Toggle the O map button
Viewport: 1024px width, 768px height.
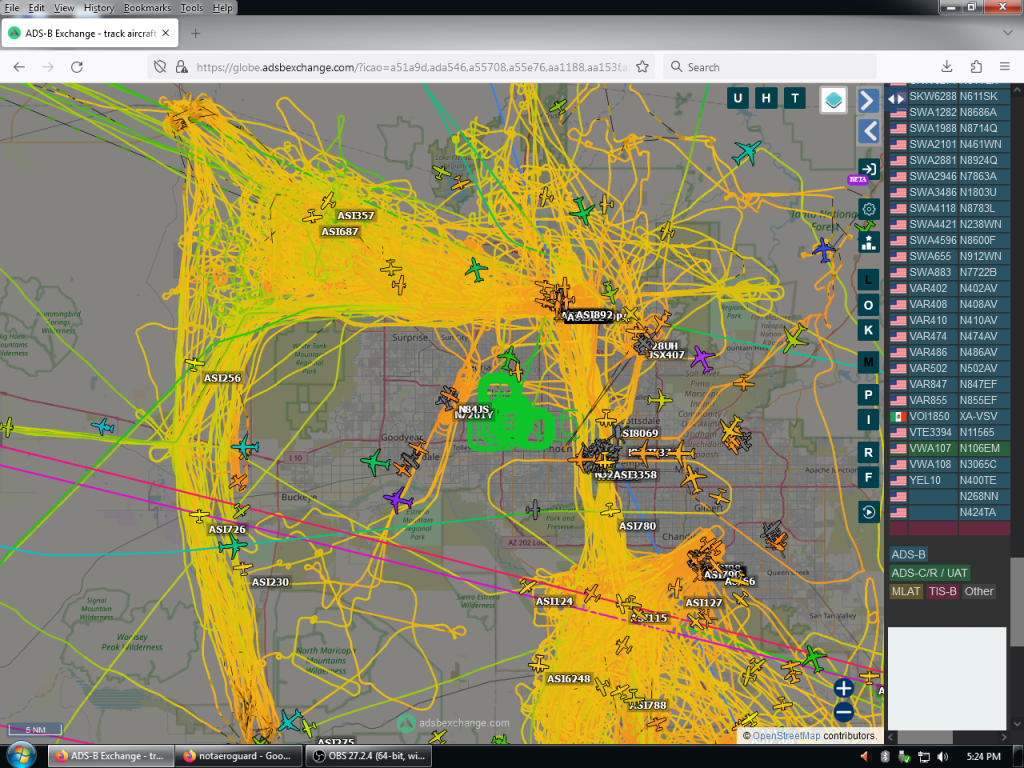point(869,305)
